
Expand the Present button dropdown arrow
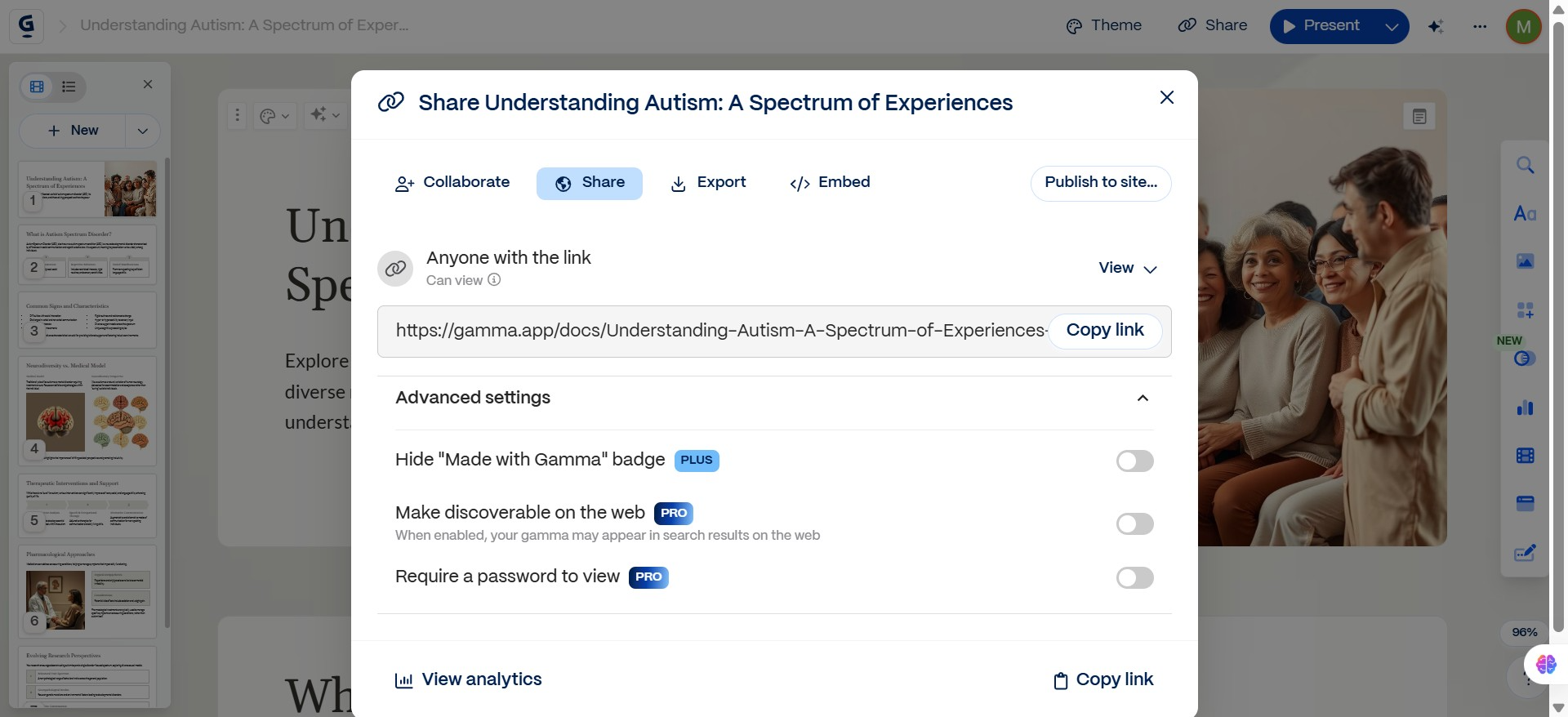[x=1392, y=26]
